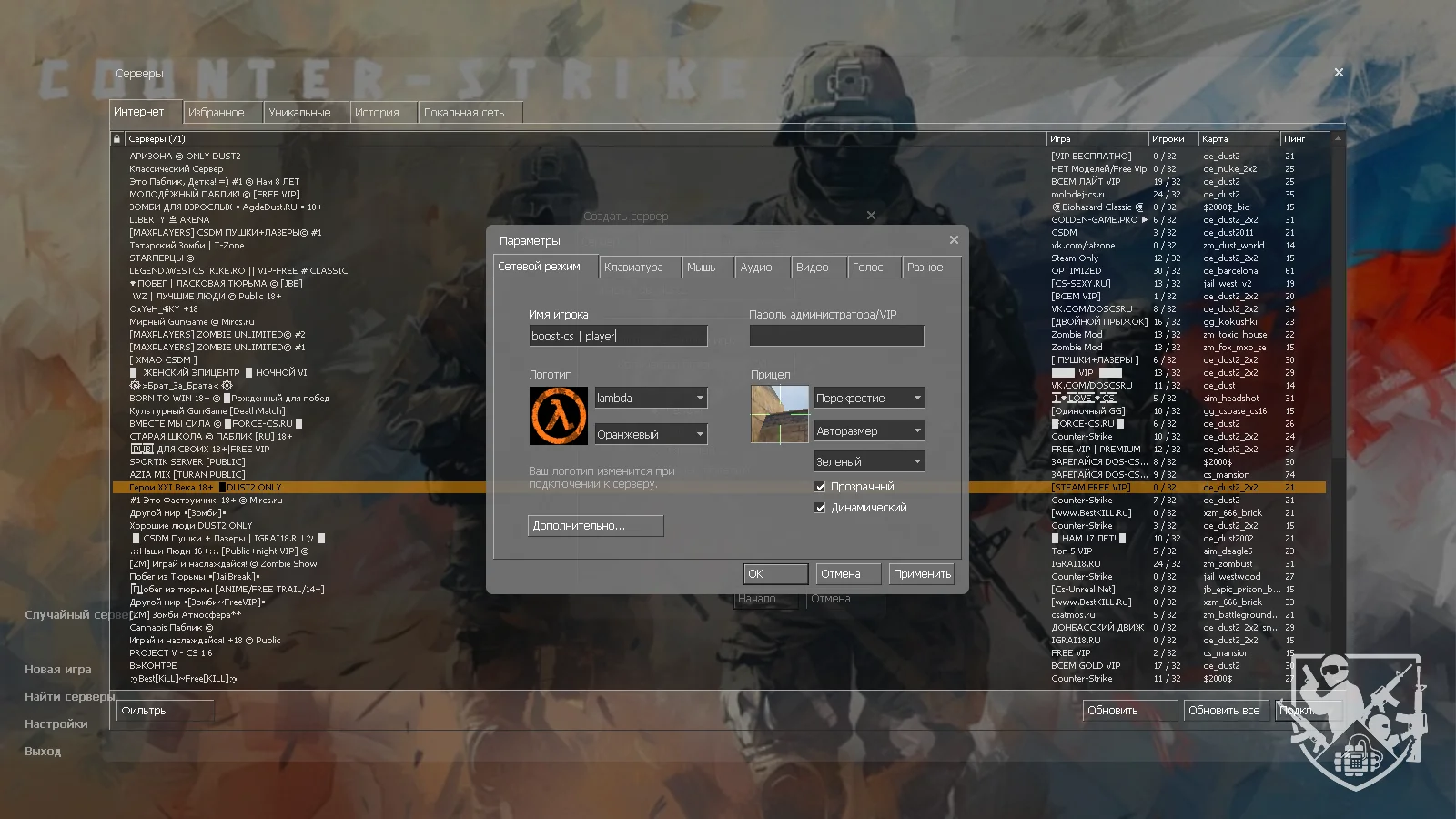Open the Зеленый crosshair color dropdown
This screenshot has width=1456, height=819.
869,462
